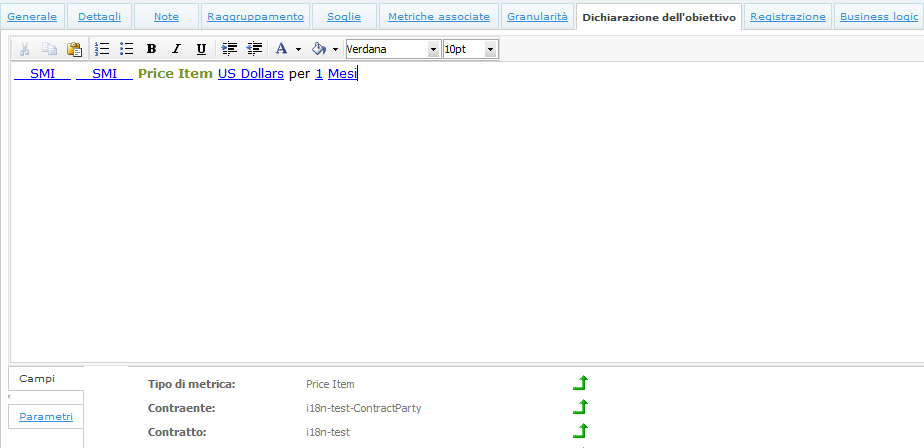Viewport: 924px width, 448px height.
Task: Click the Contraente label
Action: pos(182,408)
